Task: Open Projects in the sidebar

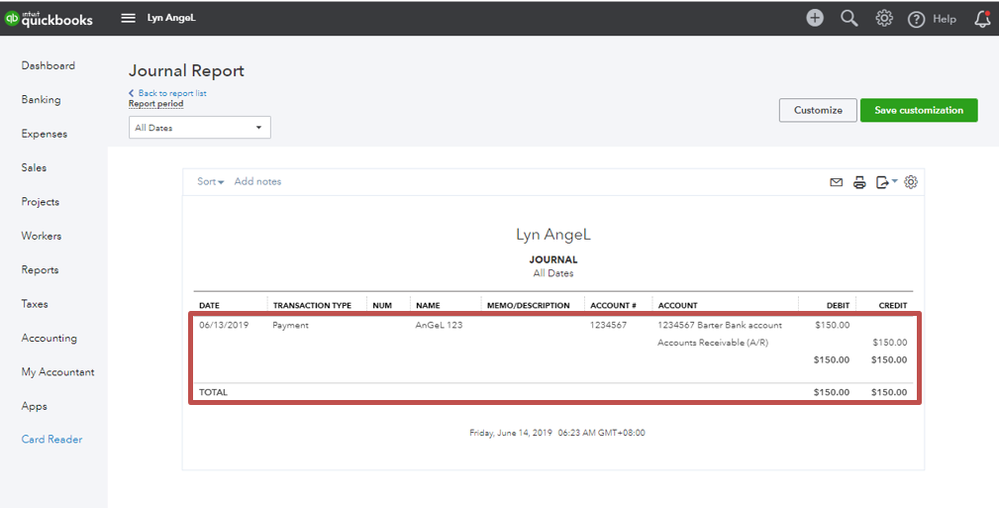Action: coord(40,202)
